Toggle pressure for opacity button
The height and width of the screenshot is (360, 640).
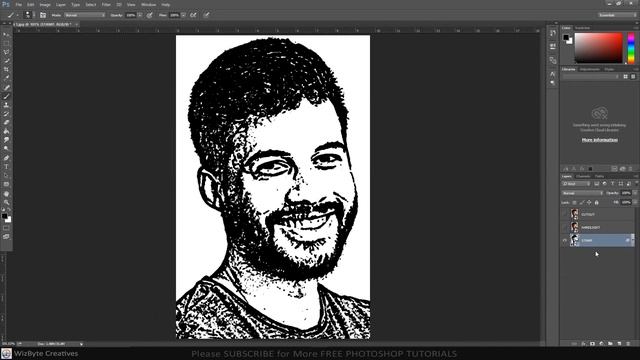[150, 15]
